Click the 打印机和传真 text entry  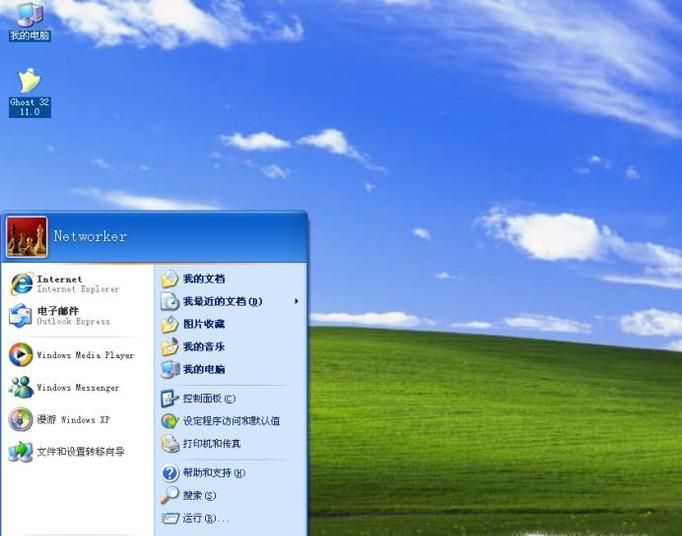(x=212, y=444)
